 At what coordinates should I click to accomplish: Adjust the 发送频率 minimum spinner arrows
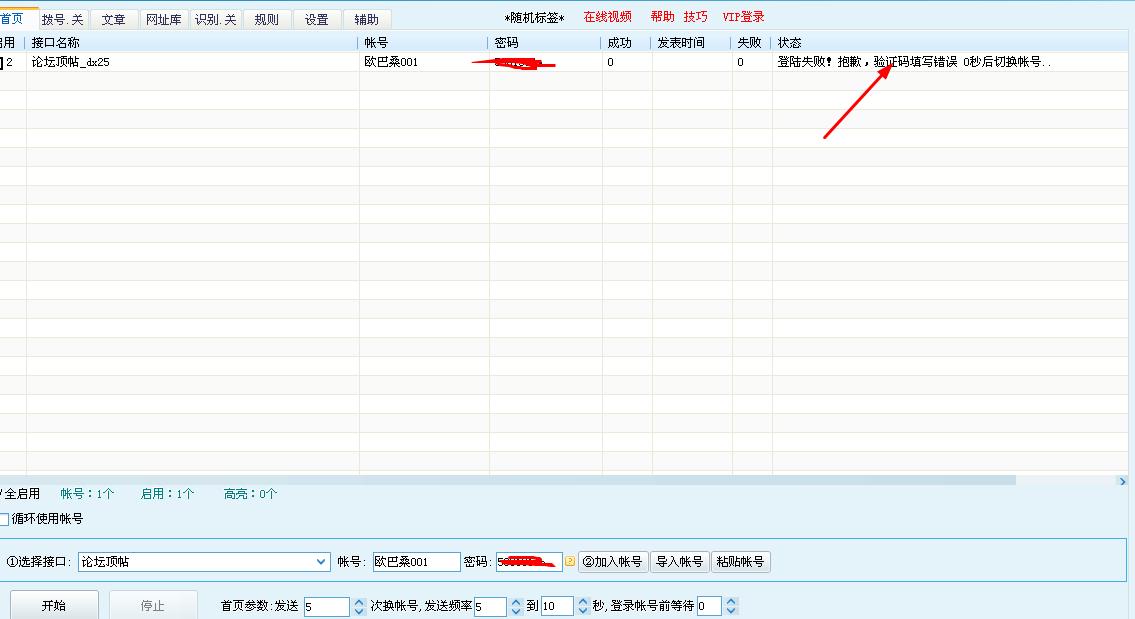click(516, 606)
